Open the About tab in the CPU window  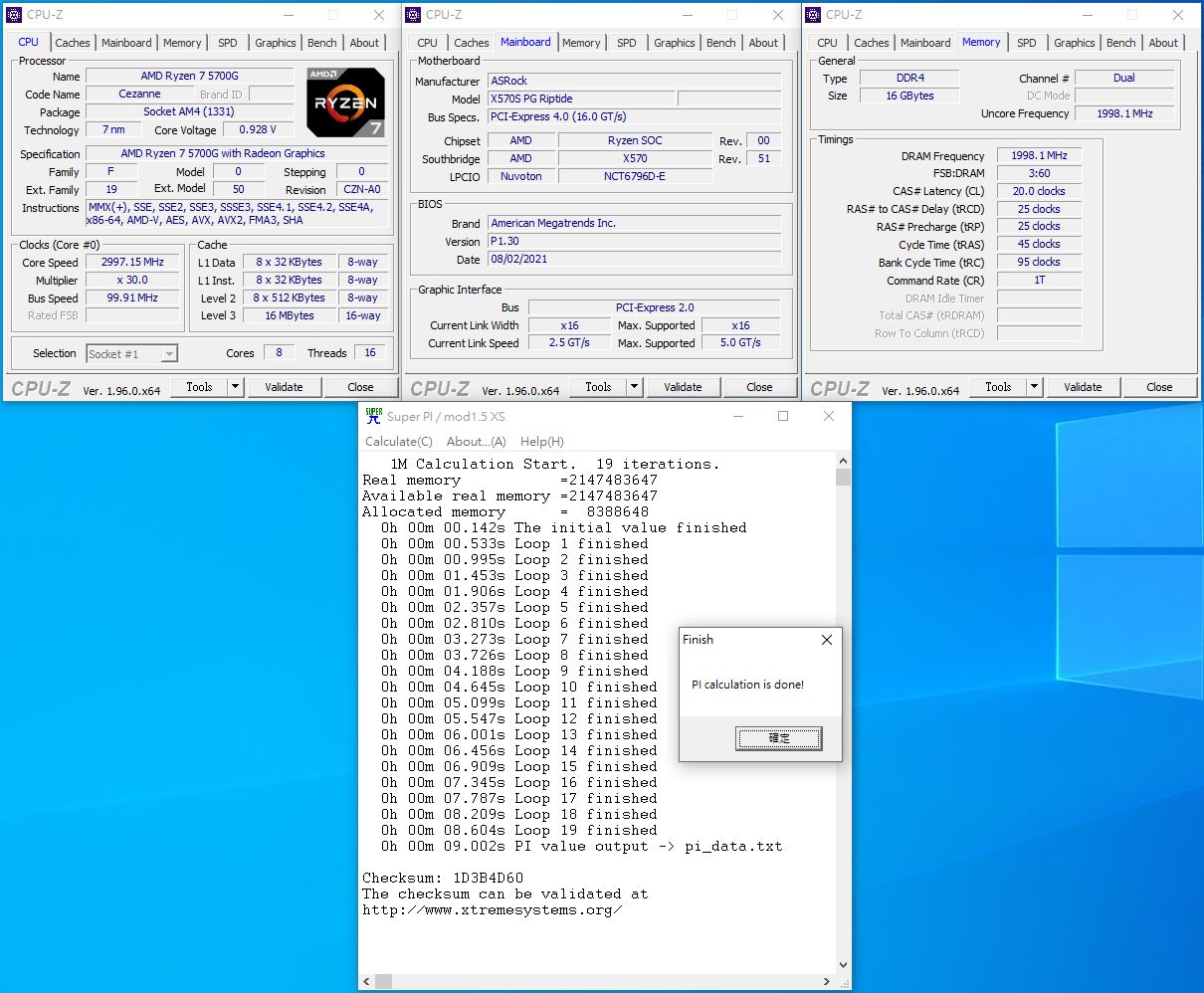[x=364, y=43]
